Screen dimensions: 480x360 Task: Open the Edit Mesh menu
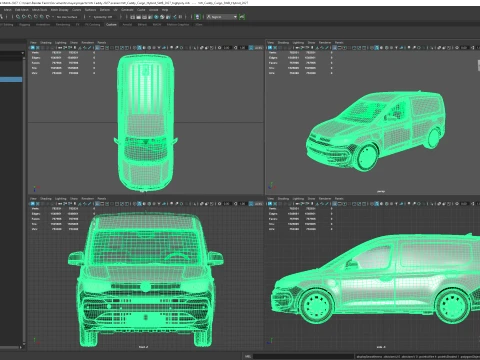click(x=22, y=10)
